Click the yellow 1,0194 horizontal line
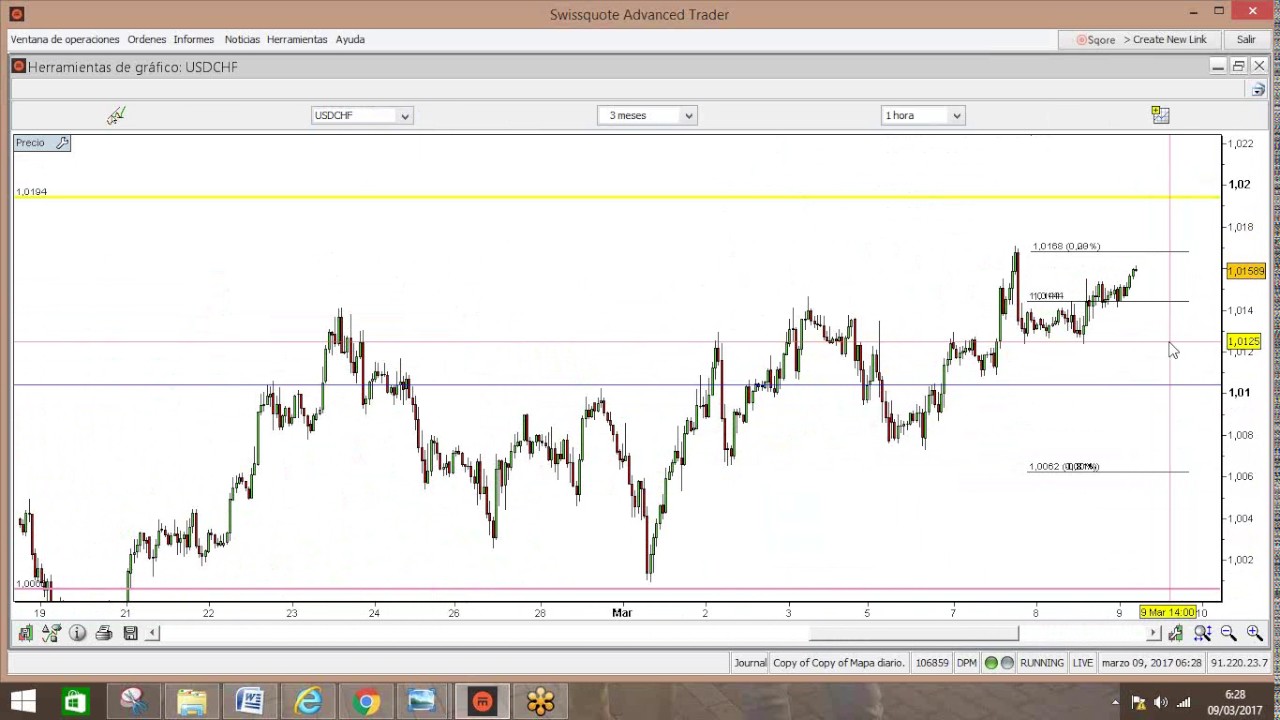This screenshot has width=1280, height=720. (616, 197)
